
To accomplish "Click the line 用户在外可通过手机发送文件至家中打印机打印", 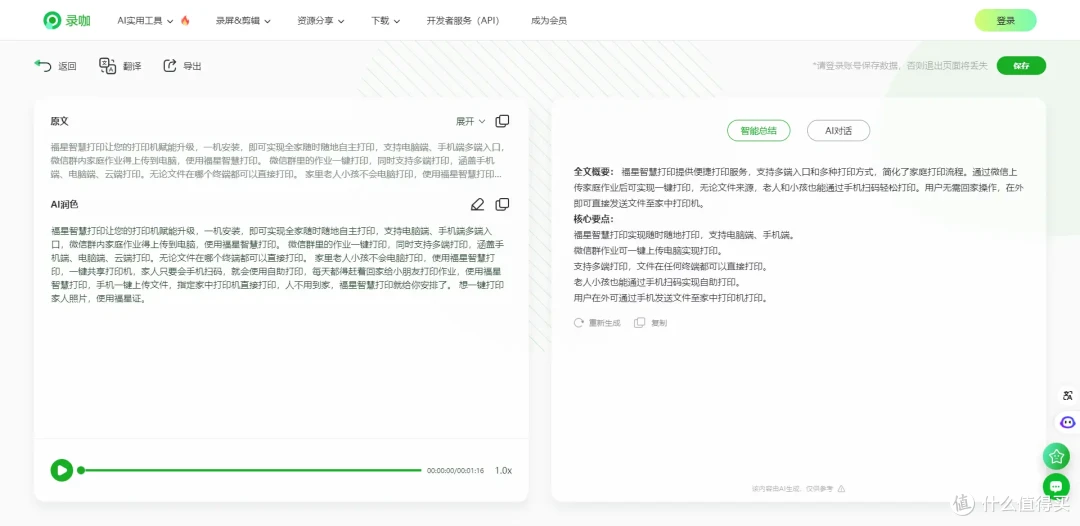I will [x=670, y=298].
